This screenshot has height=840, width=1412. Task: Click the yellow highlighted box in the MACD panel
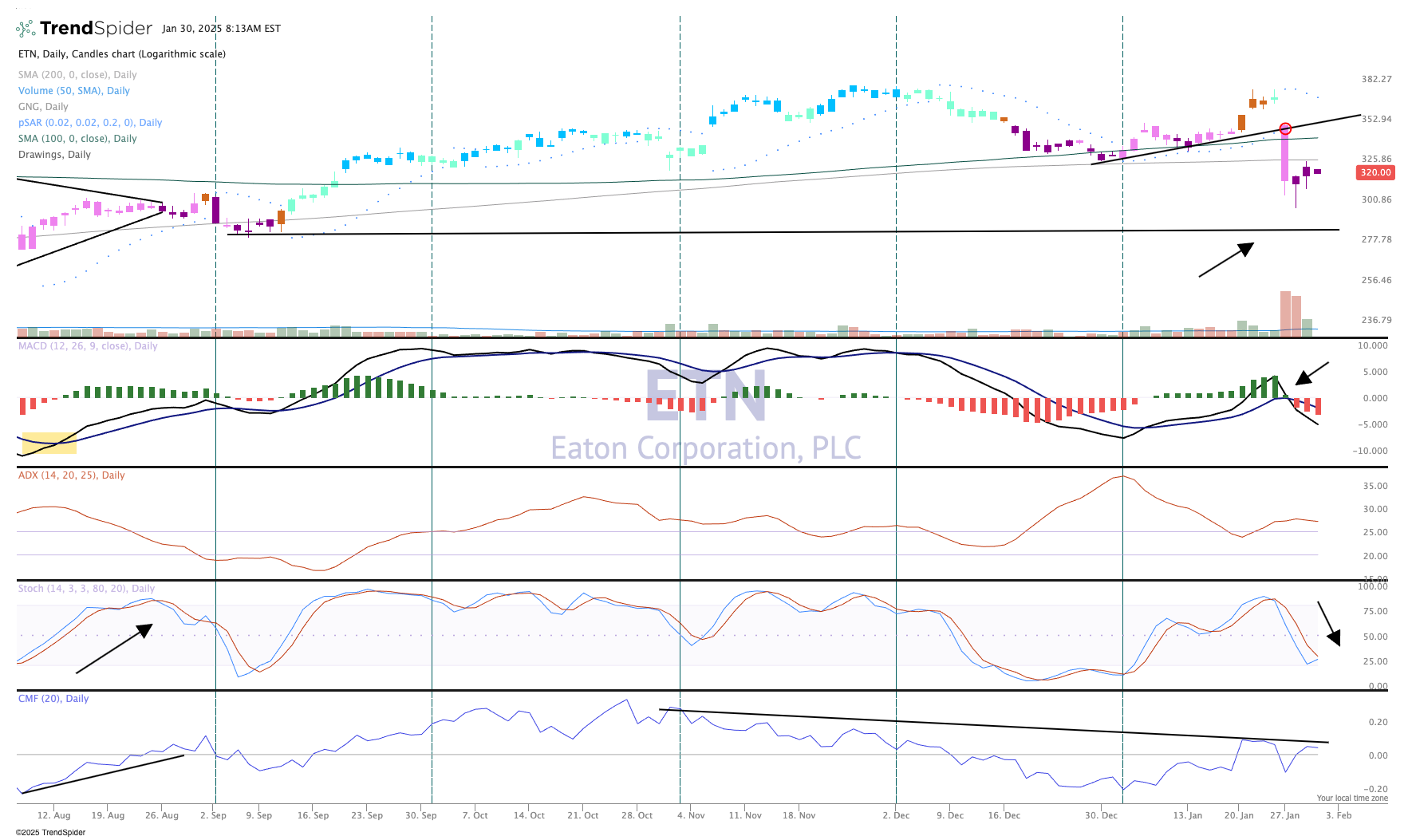49,444
